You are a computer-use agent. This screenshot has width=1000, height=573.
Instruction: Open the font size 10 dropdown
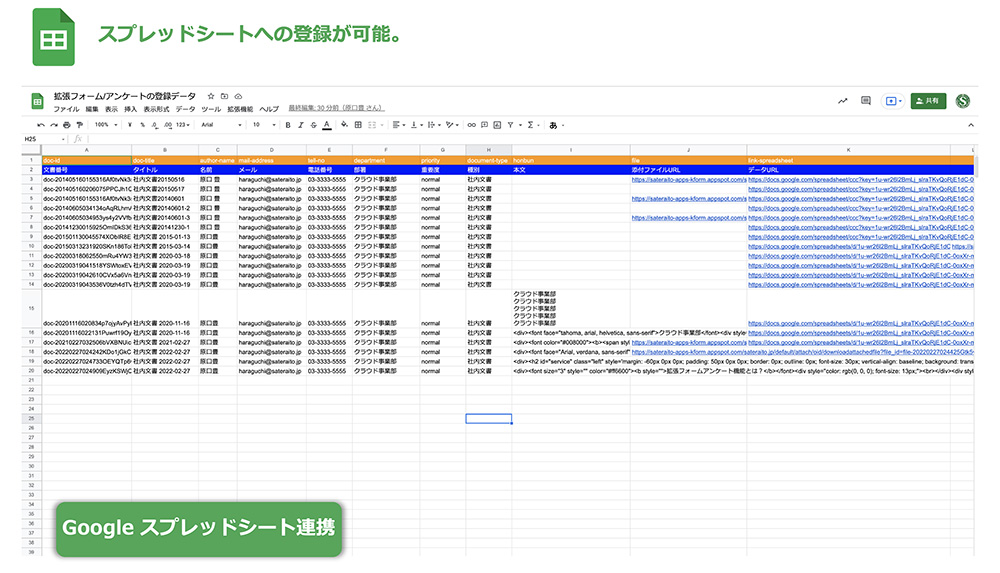pyautogui.click(x=264, y=125)
